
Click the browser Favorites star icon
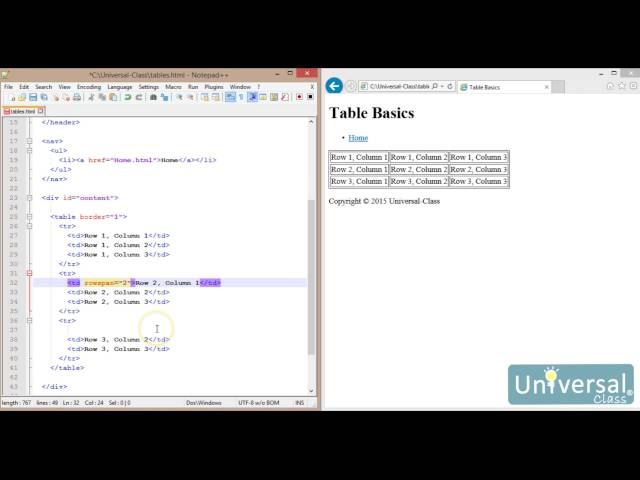pos(622,86)
